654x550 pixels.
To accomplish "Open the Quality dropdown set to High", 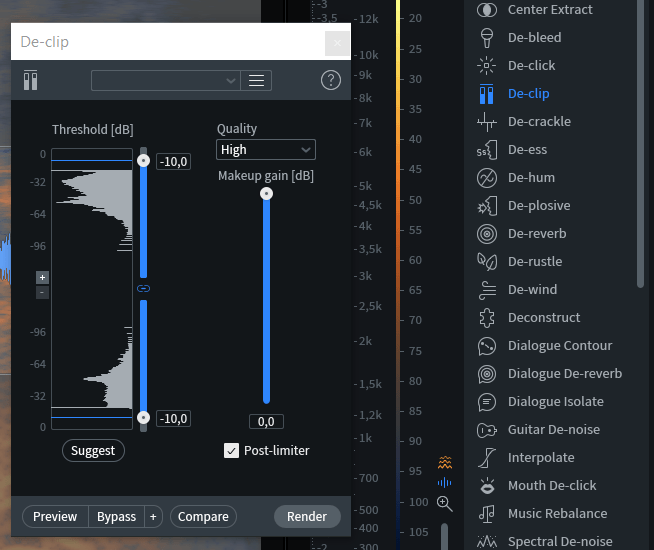I will (x=266, y=150).
